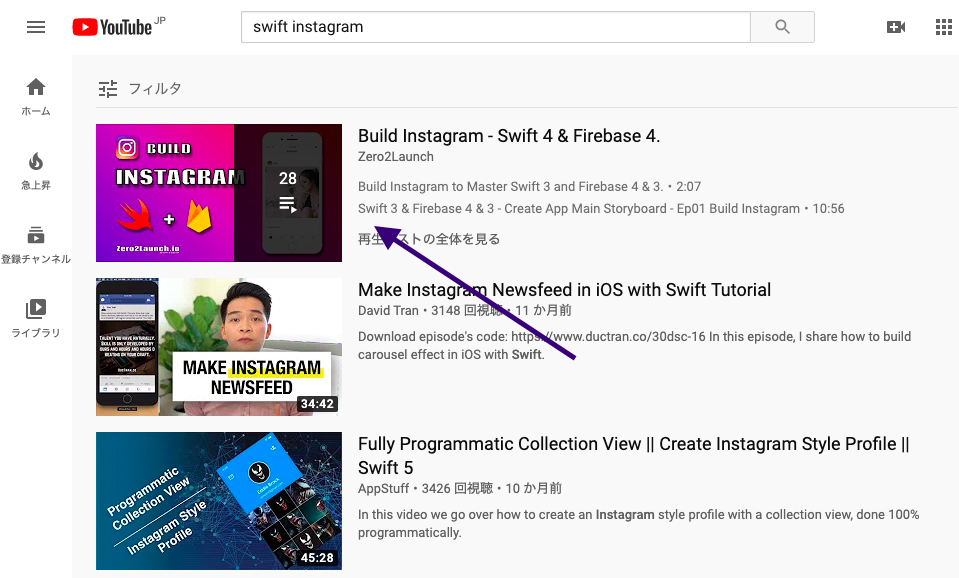Open the 急上昇 trending sidebar item
Image resolution: width=959 pixels, height=578 pixels.
(x=36, y=171)
